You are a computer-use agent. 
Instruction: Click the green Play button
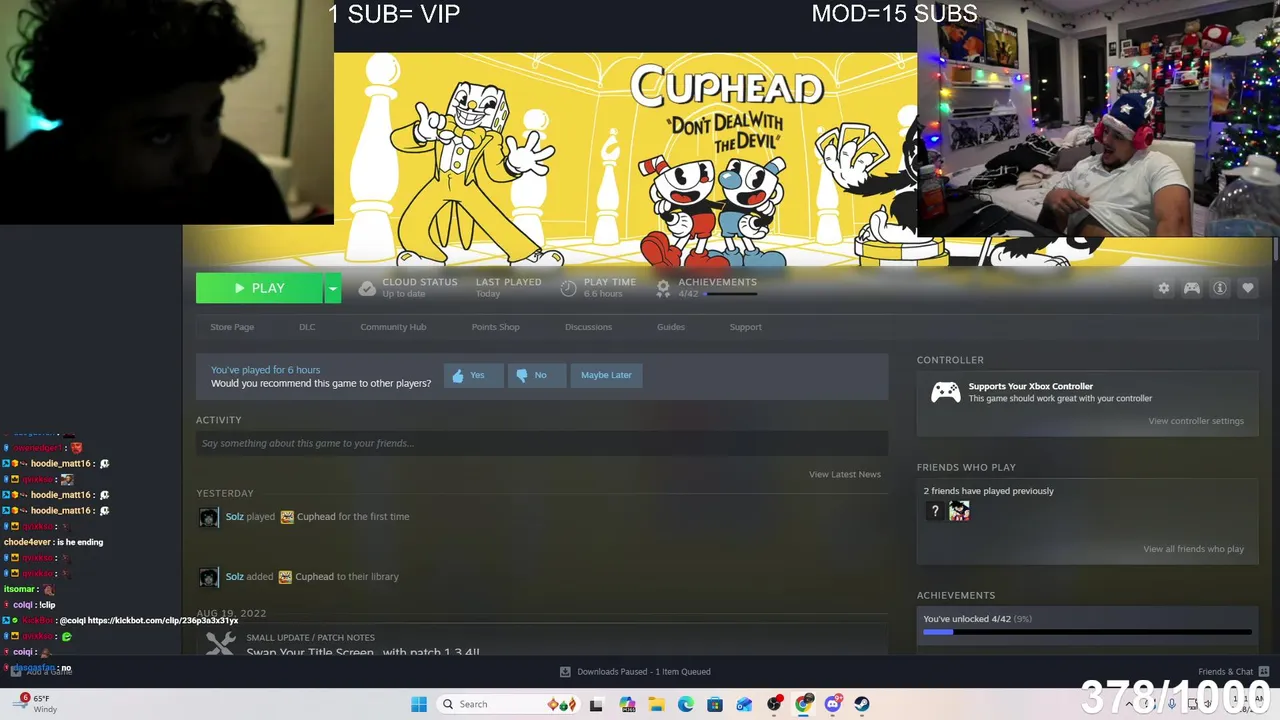(259, 288)
